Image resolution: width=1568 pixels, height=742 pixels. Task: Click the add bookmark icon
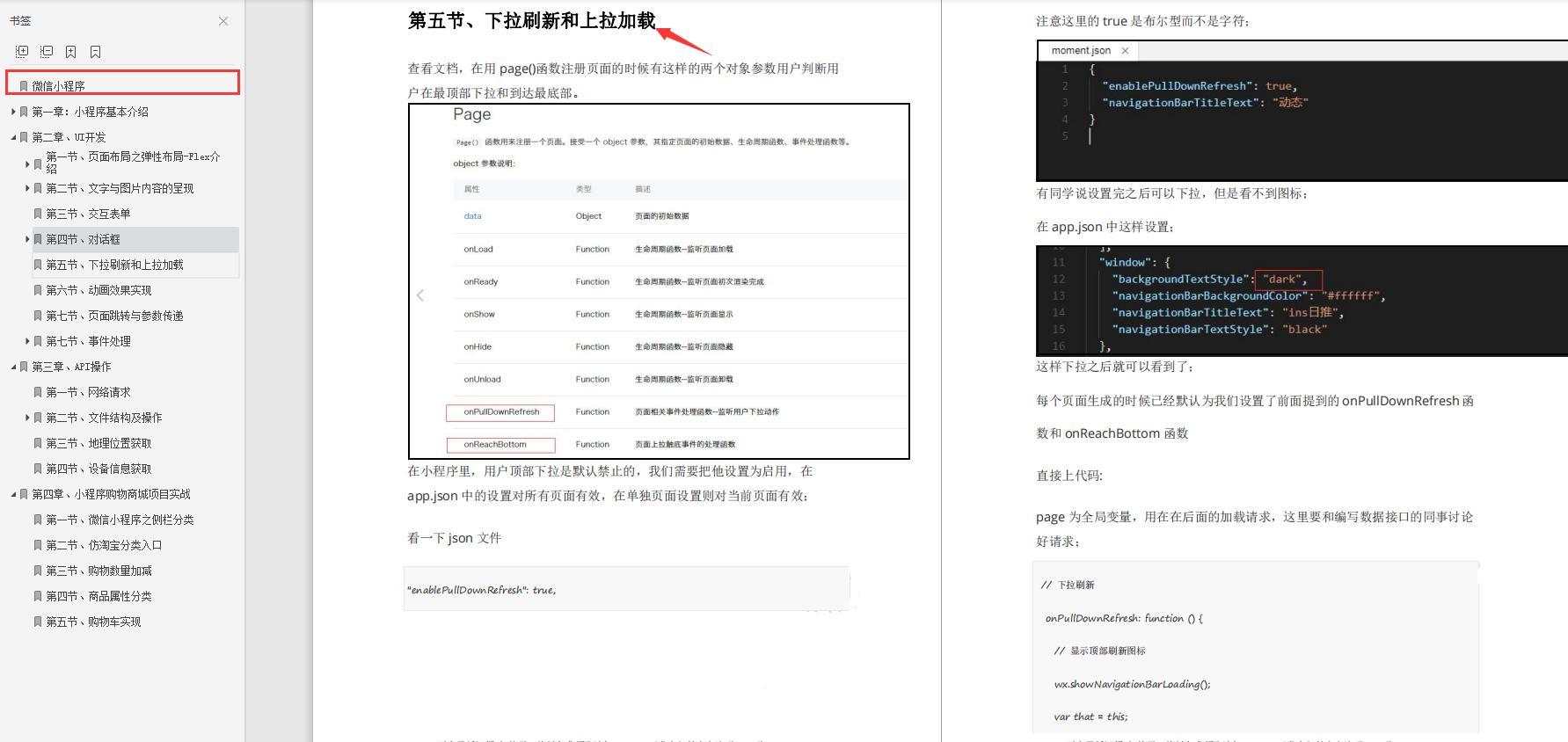coord(71,52)
